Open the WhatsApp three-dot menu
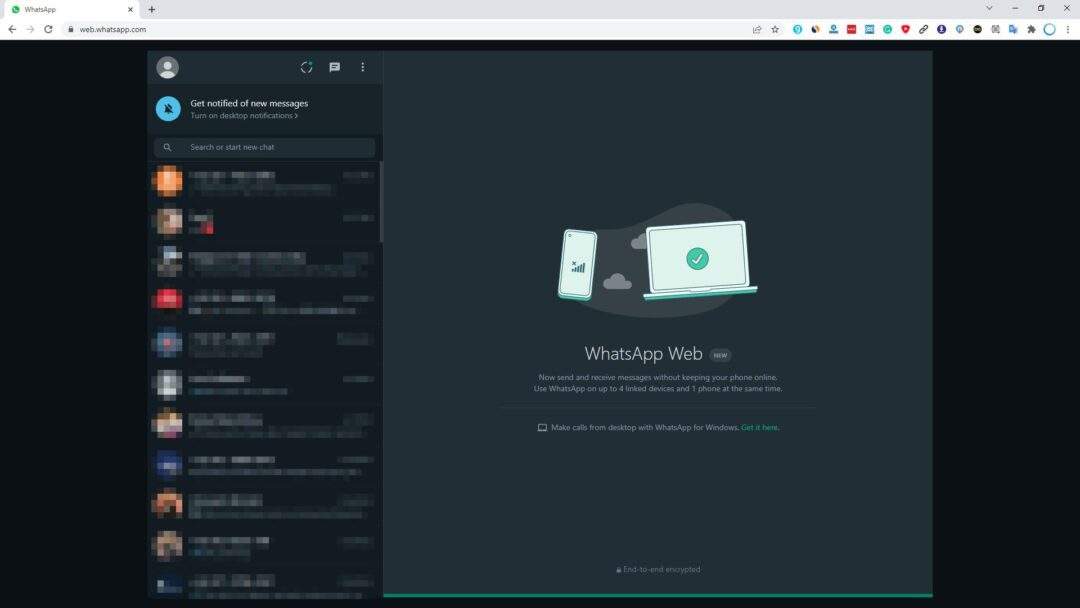Screen dimensions: 1080x608 (x=362, y=67)
